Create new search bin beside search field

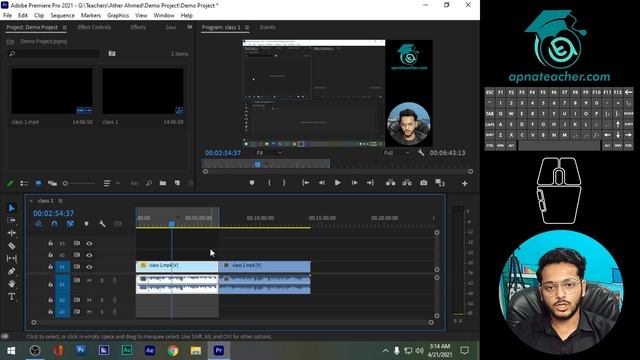tap(112, 53)
